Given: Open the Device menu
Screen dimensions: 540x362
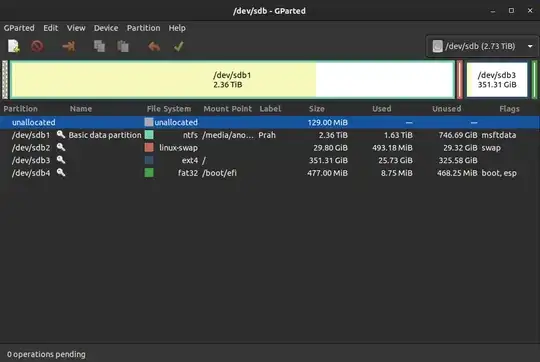Looking at the screenshot, I should 106,28.
